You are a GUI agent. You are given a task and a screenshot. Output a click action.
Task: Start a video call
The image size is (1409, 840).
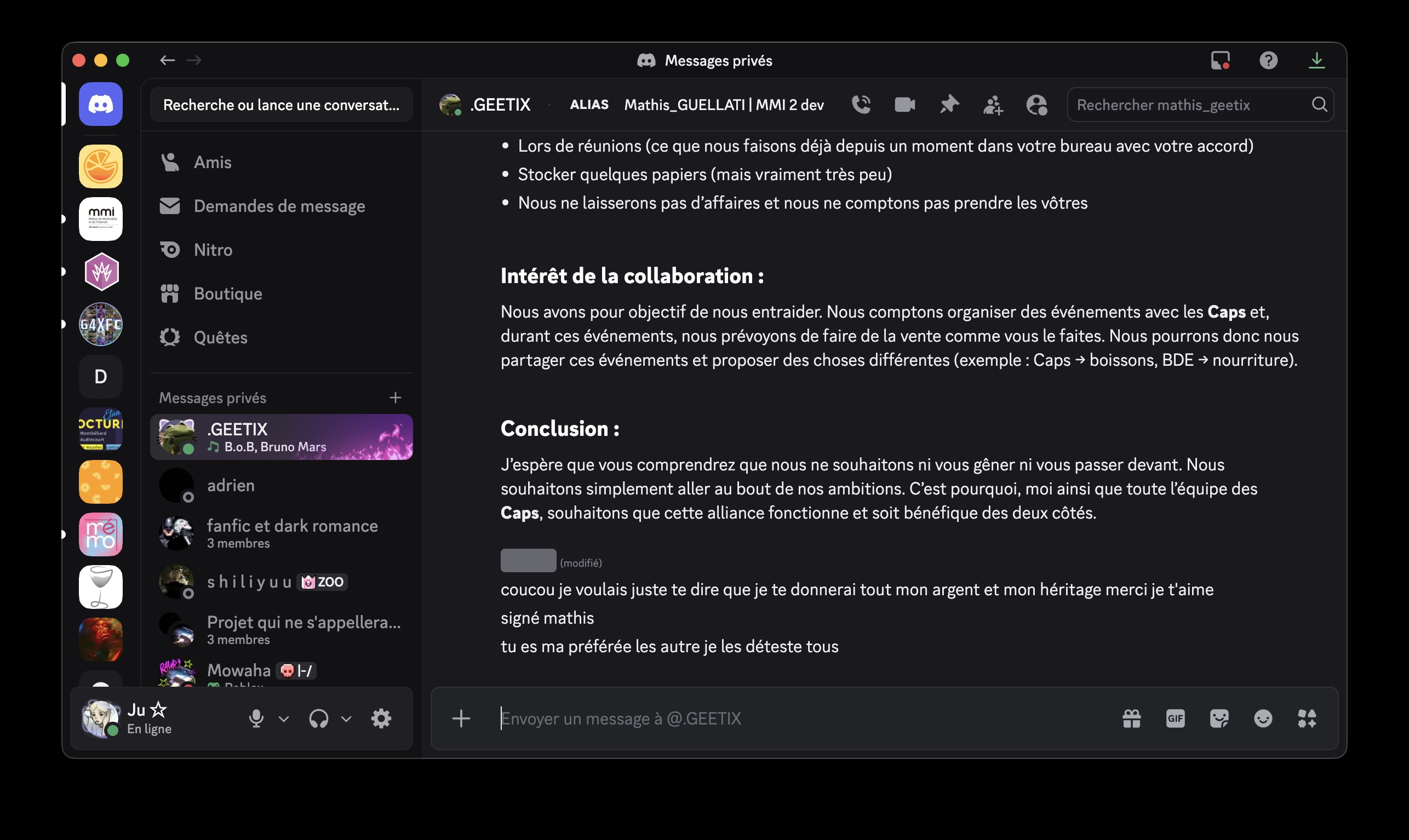click(904, 105)
